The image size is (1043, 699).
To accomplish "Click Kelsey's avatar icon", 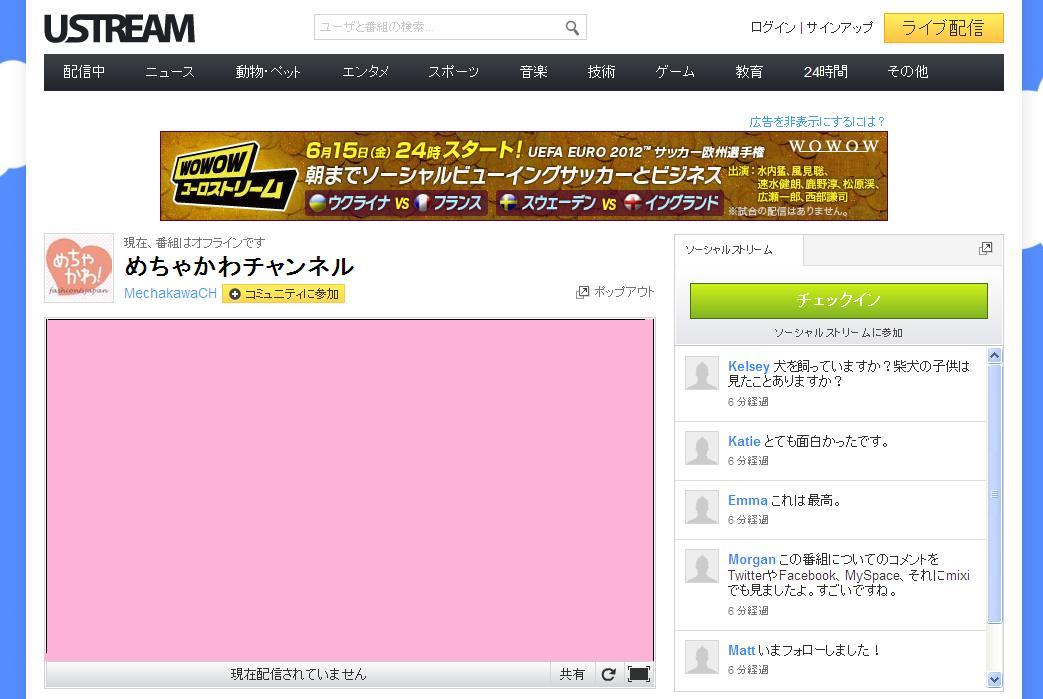I will tap(702, 374).
